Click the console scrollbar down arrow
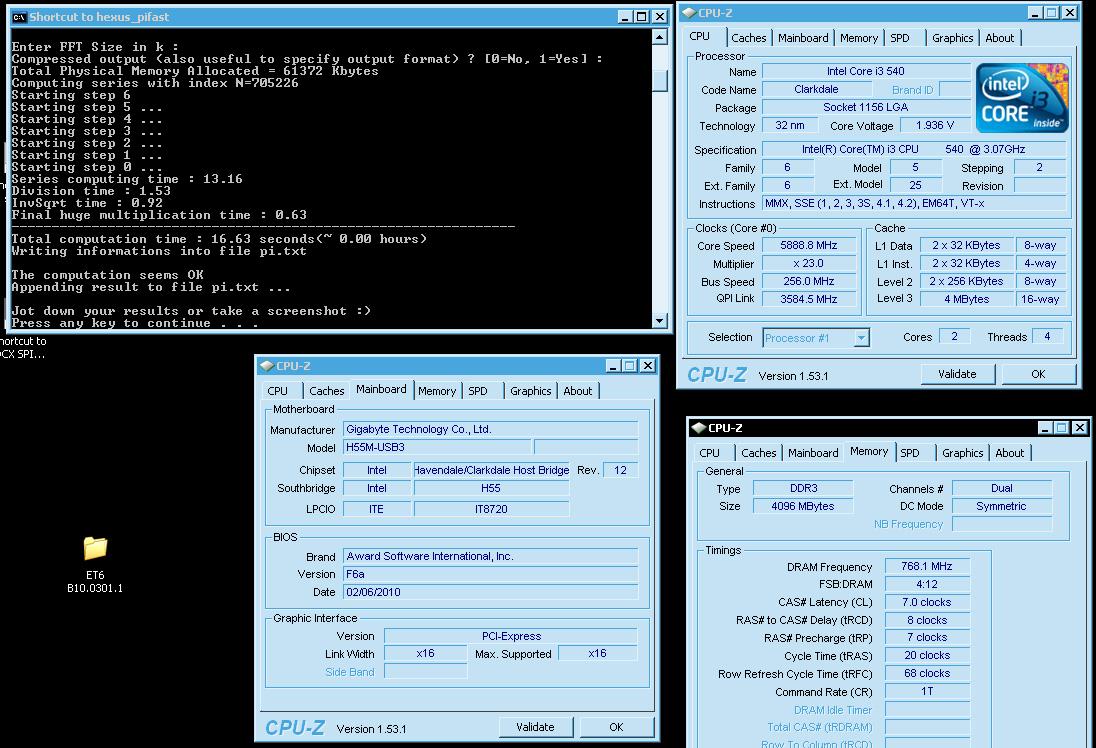The height and width of the screenshot is (748, 1096). 659,321
